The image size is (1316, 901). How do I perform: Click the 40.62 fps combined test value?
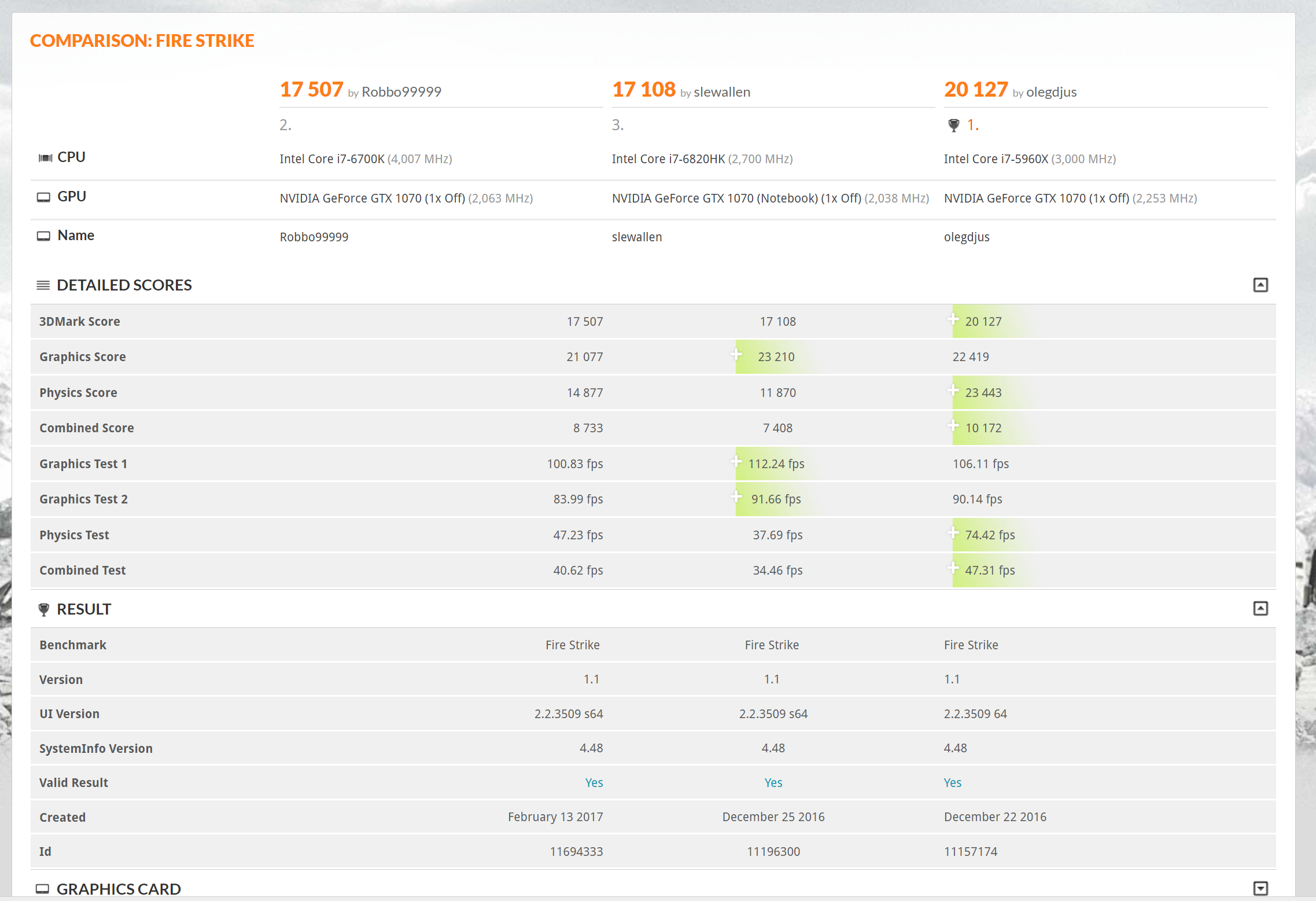click(578, 571)
